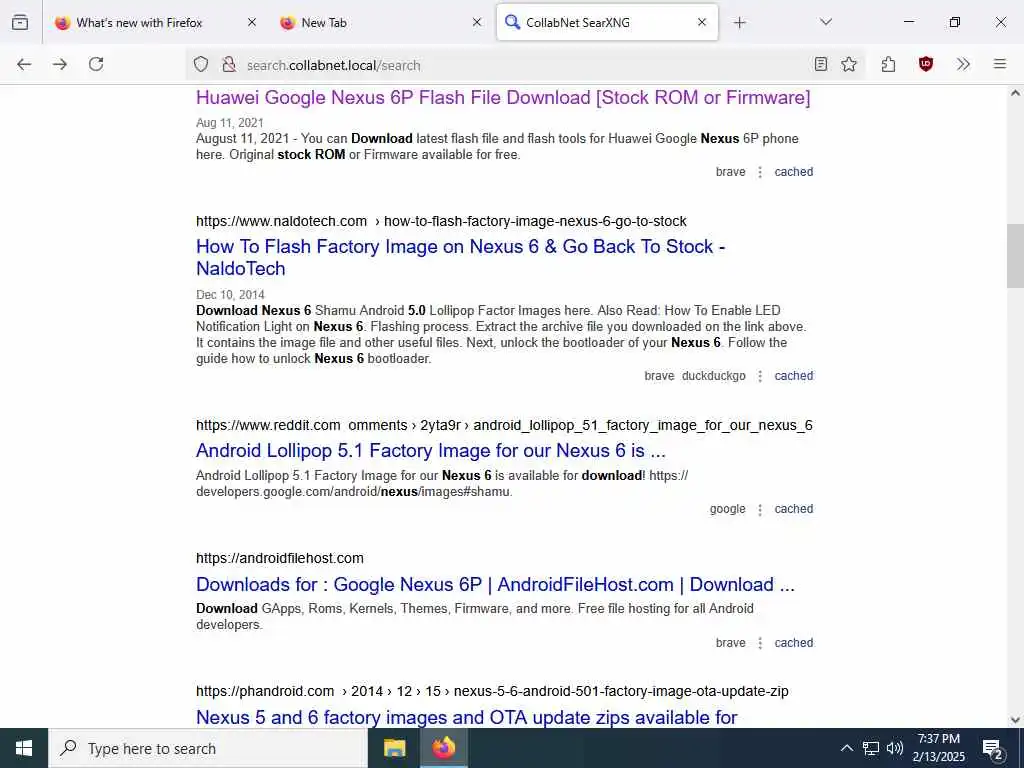1024x768 pixels.
Task: Open the volume speaker tray icon
Action: tap(895, 748)
